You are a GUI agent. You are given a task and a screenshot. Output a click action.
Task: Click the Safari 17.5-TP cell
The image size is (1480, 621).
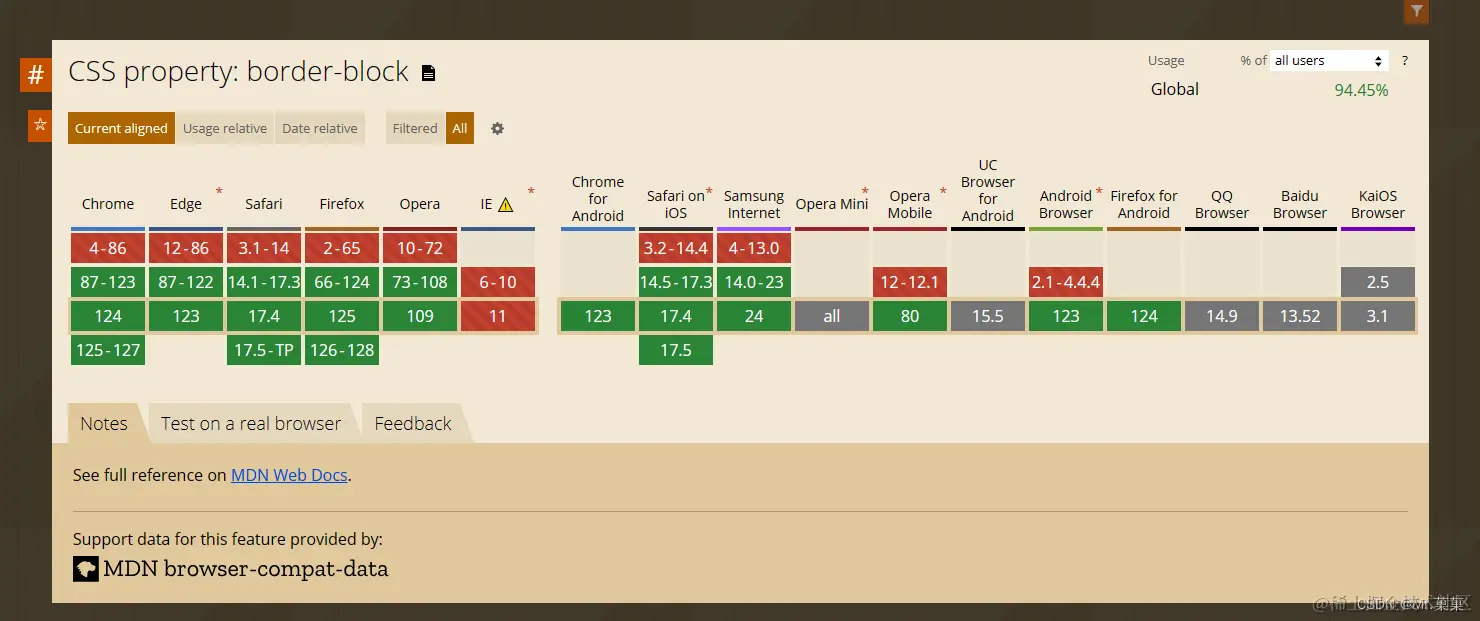(x=264, y=350)
